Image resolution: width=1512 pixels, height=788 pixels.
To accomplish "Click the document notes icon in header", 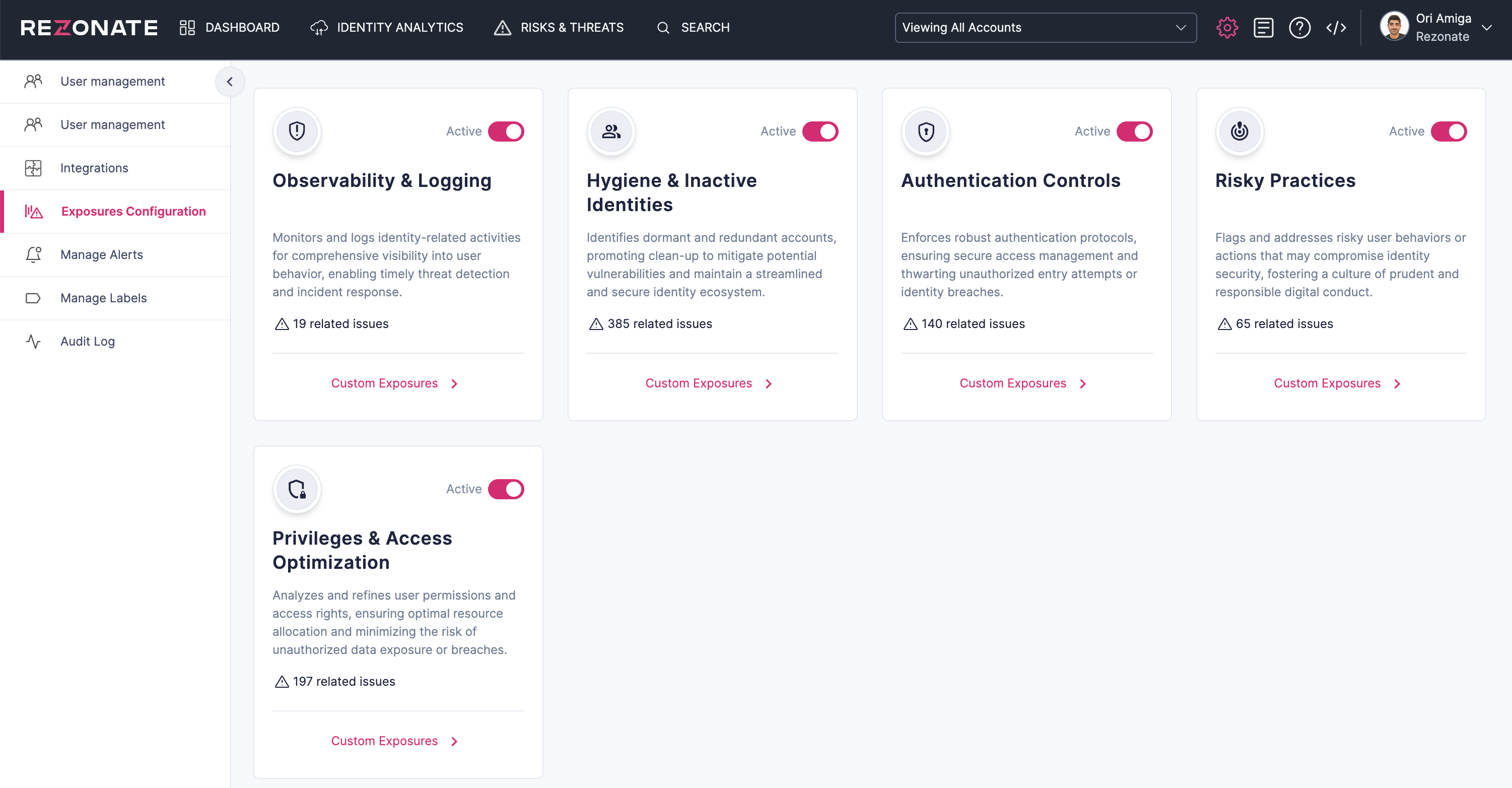I will coord(1263,28).
